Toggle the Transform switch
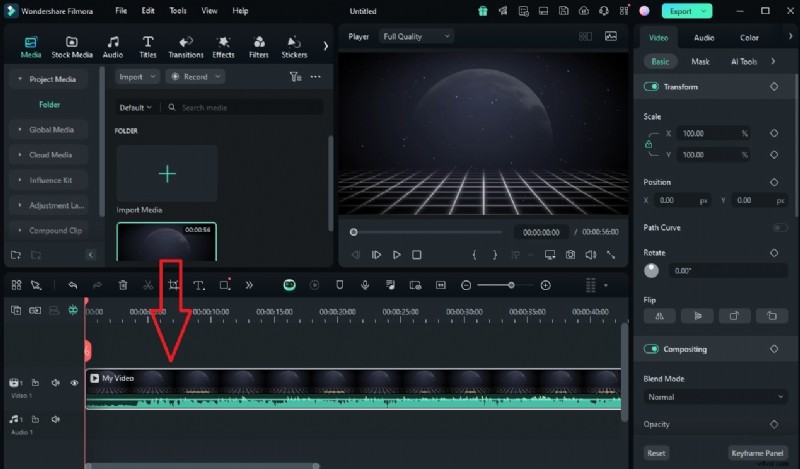This screenshot has height=469, width=800. tap(651, 87)
